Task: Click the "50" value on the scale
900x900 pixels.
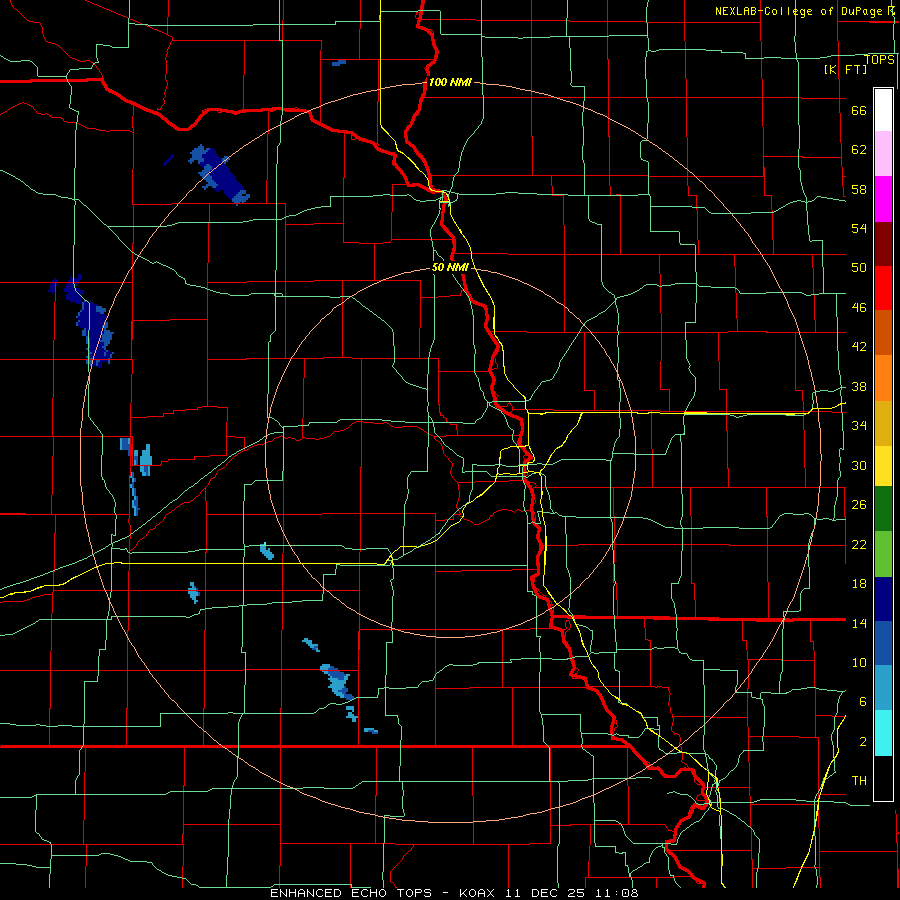Action: [x=859, y=267]
